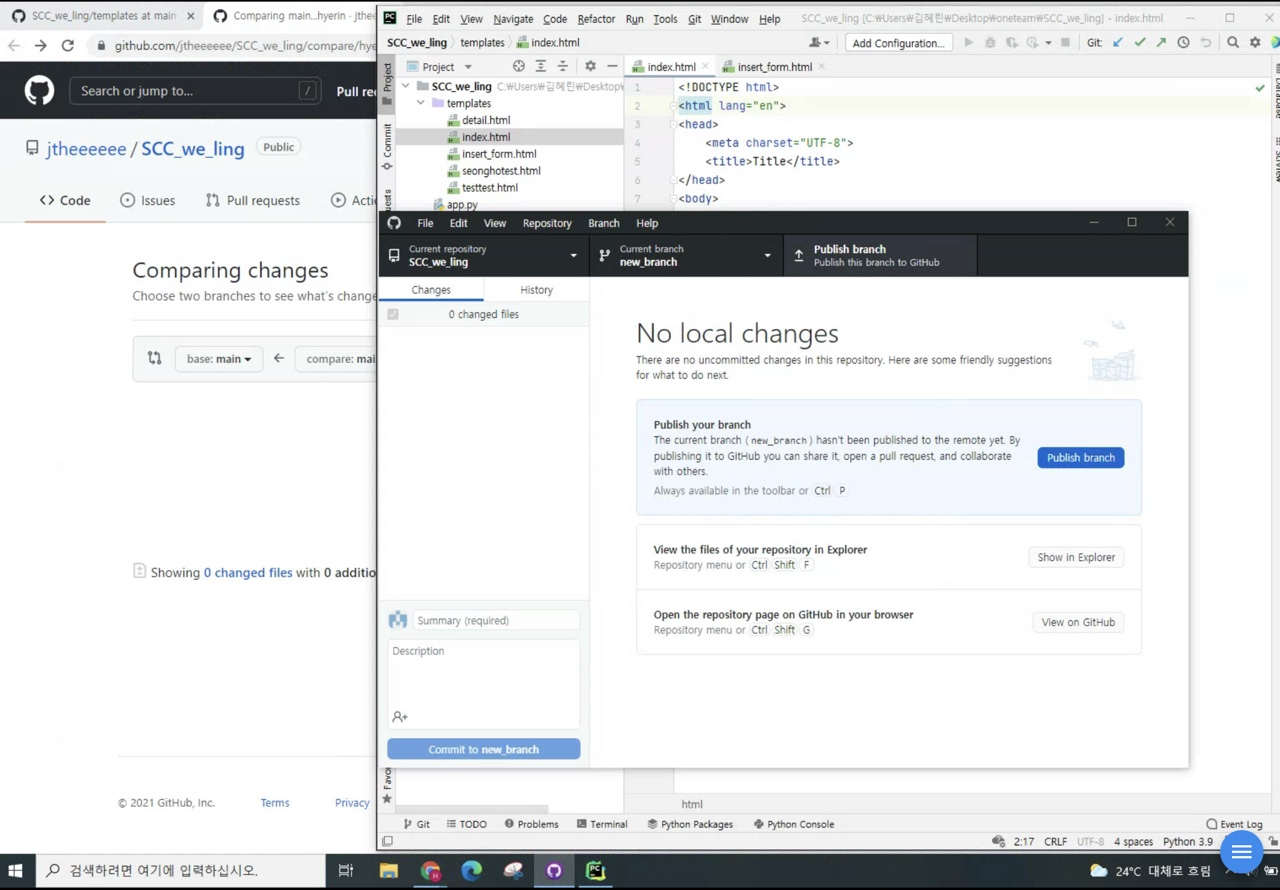The width and height of the screenshot is (1280, 890).
Task: Open the Navigate menu in PyCharm
Action: coord(513,19)
